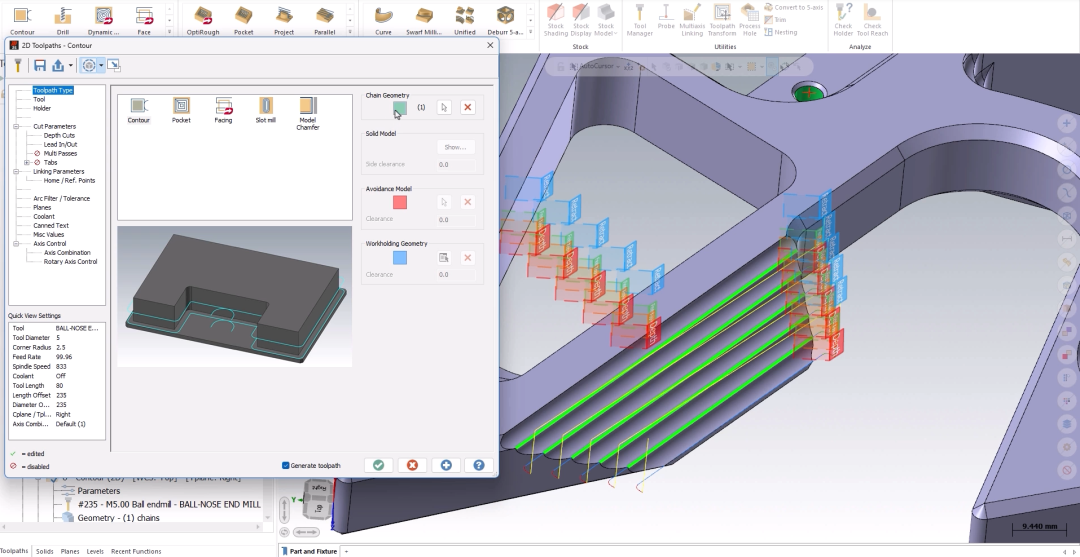Click the blue Workholding Geometry color swatch
1080x557 pixels.
pos(399,258)
